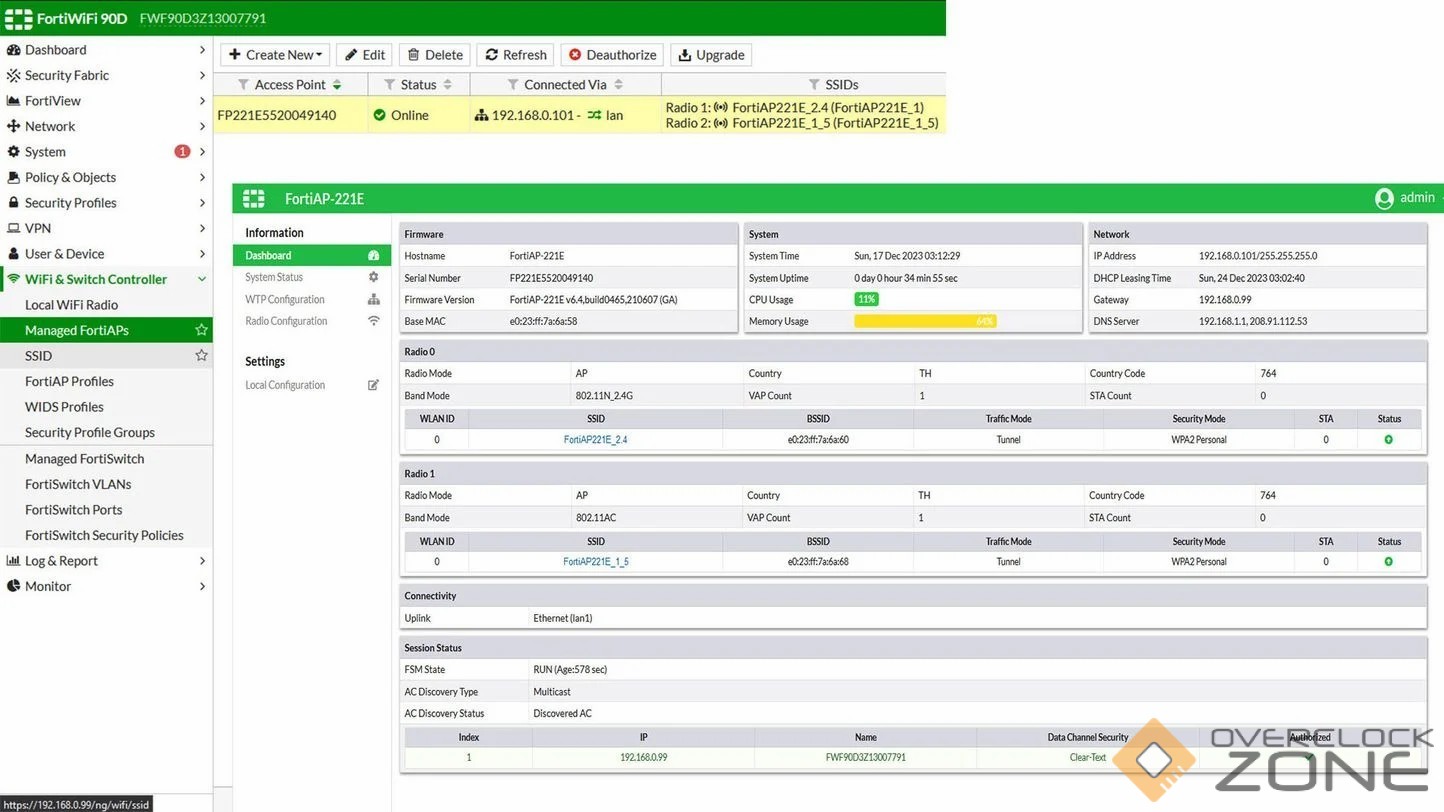Click the Policy & Objects lock icon
This screenshot has width=1444, height=812.
(x=14, y=177)
